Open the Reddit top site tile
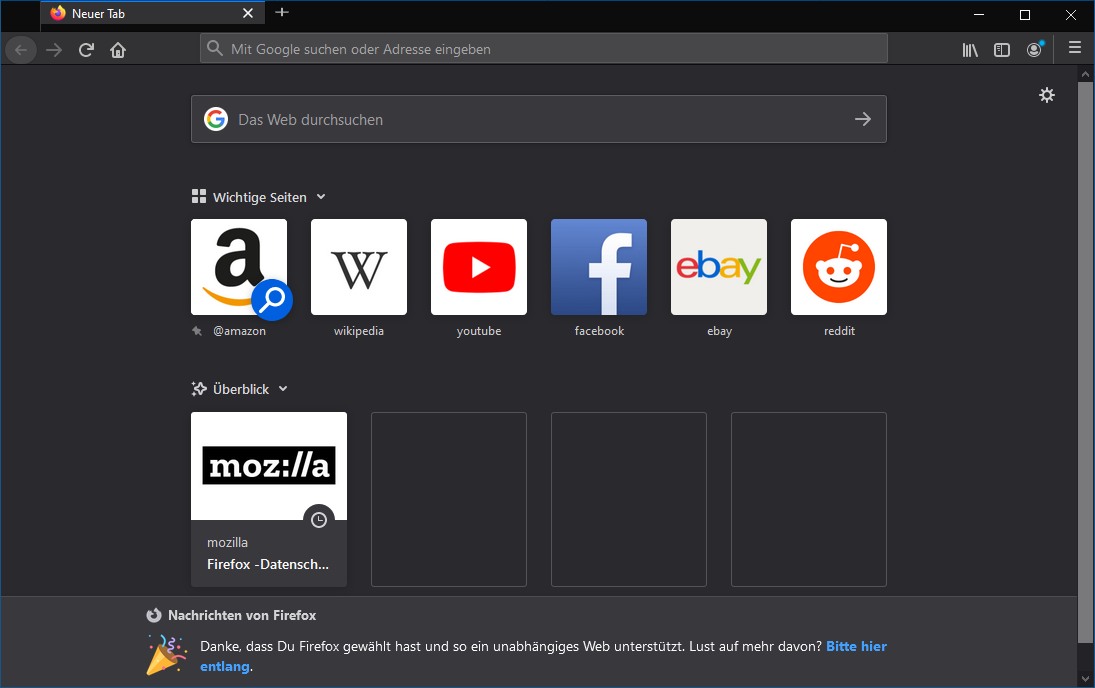The width and height of the screenshot is (1095, 688). pos(839,267)
